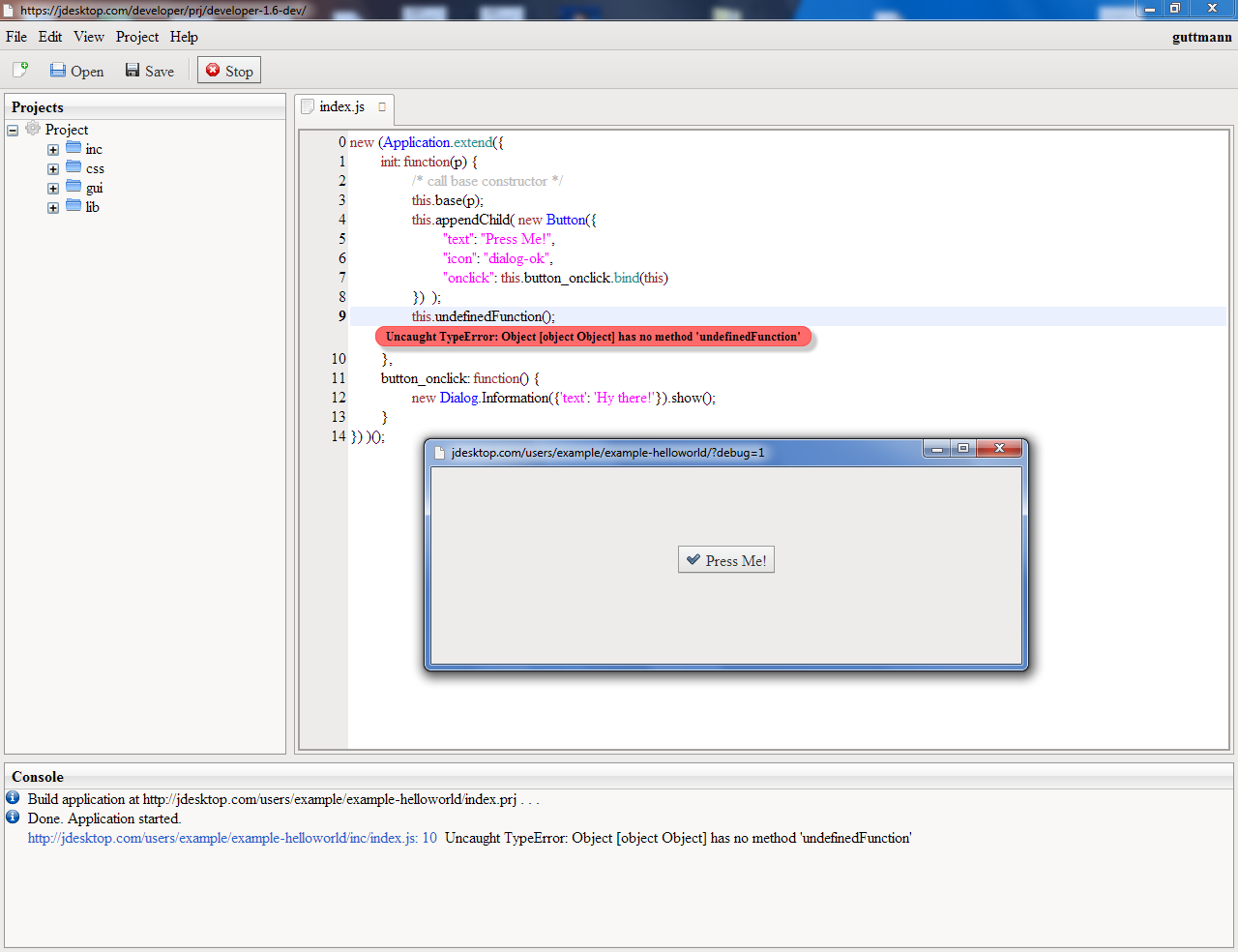
Task: Open the Help menu
Action: (184, 37)
